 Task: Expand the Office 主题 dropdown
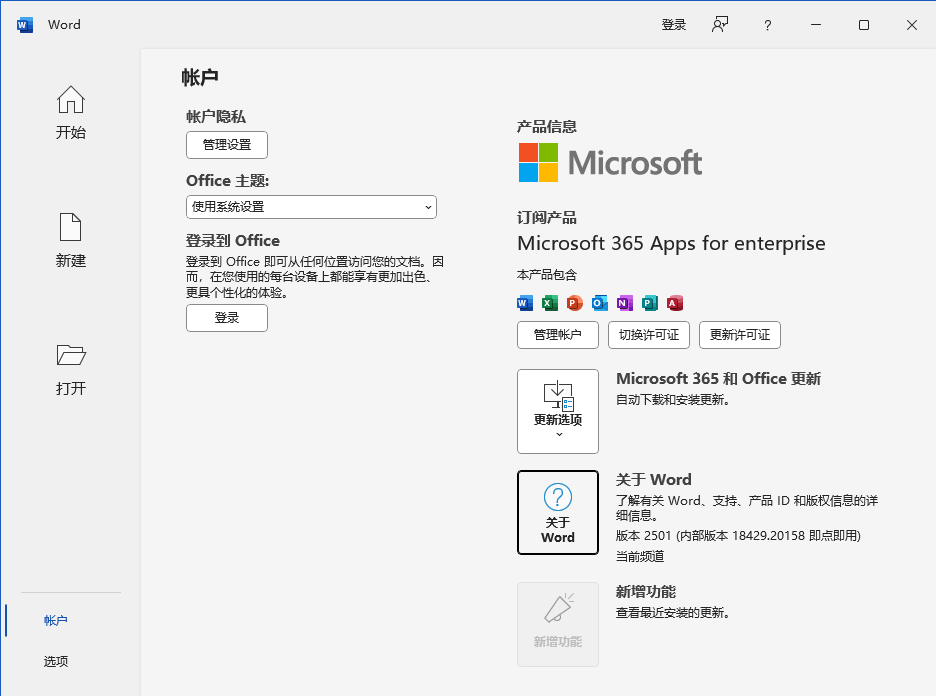tap(311, 207)
